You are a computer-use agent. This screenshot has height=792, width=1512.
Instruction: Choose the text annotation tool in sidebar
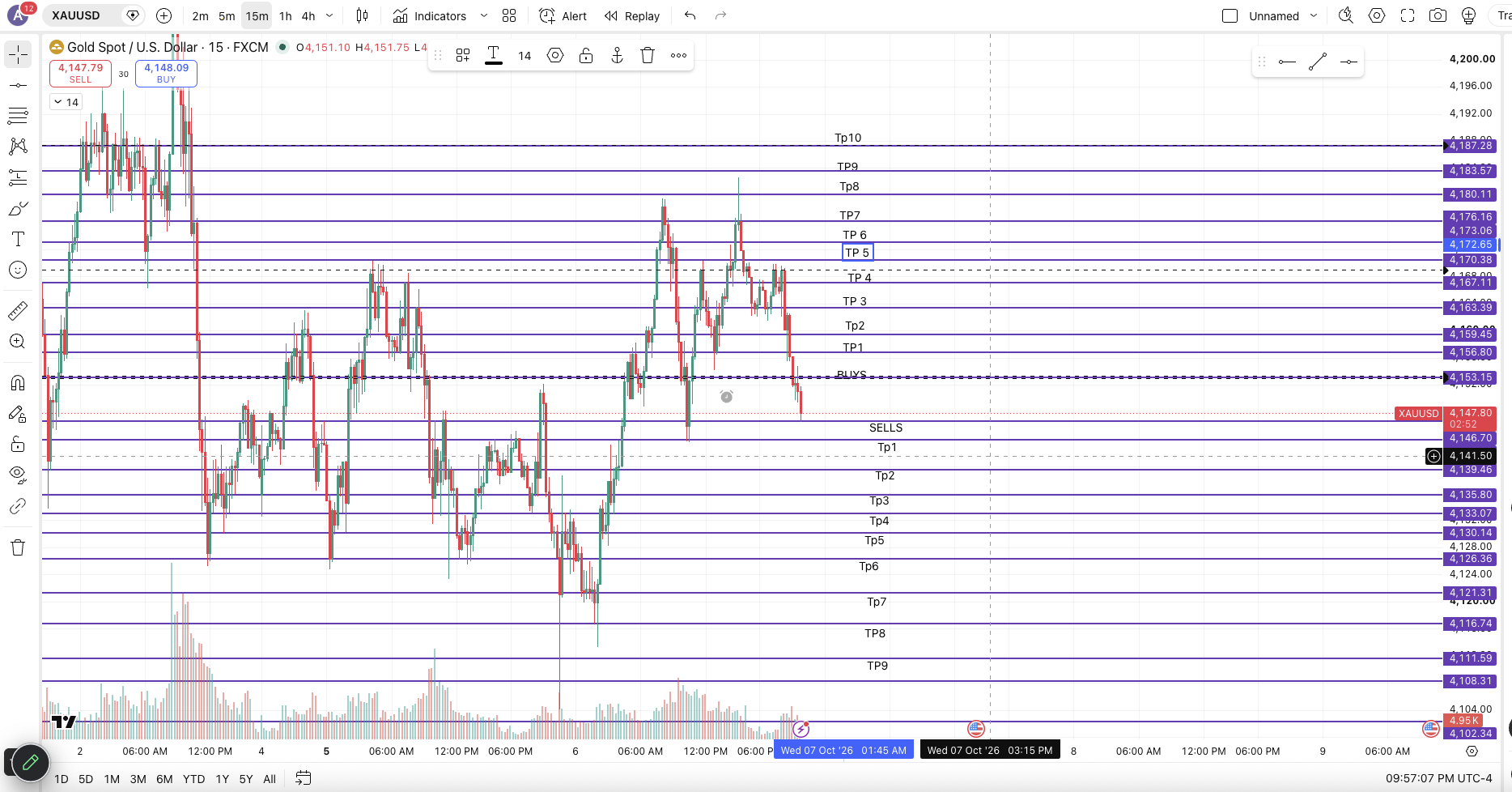coord(18,239)
